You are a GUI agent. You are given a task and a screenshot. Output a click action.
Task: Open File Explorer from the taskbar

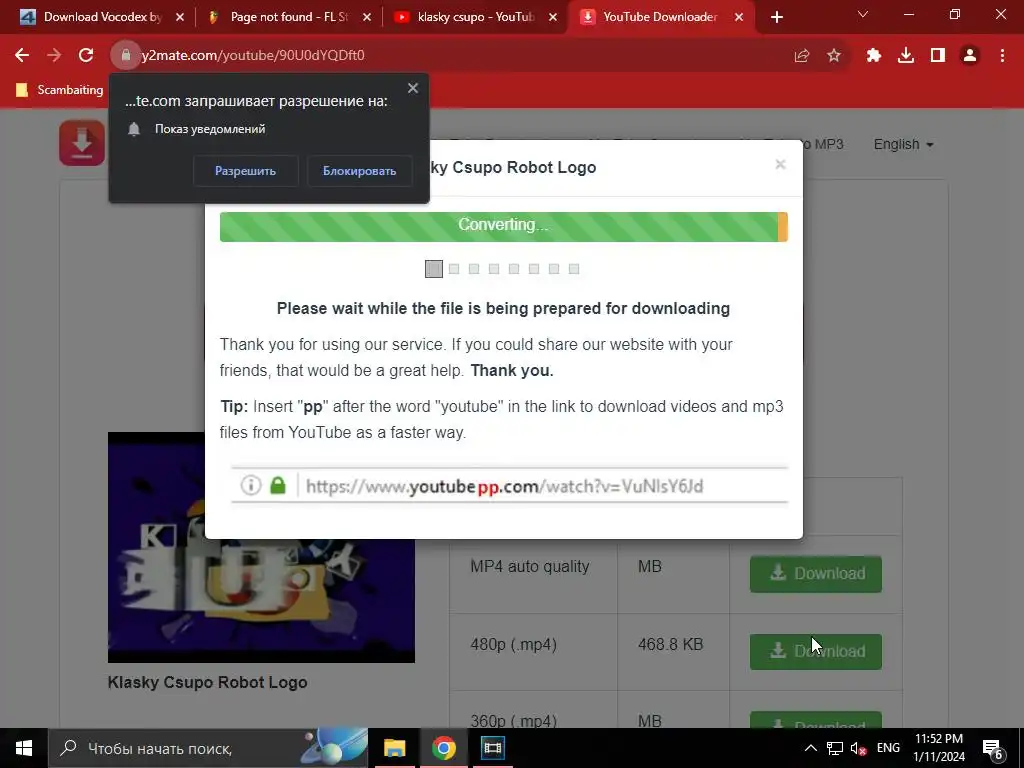click(x=394, y=748)
